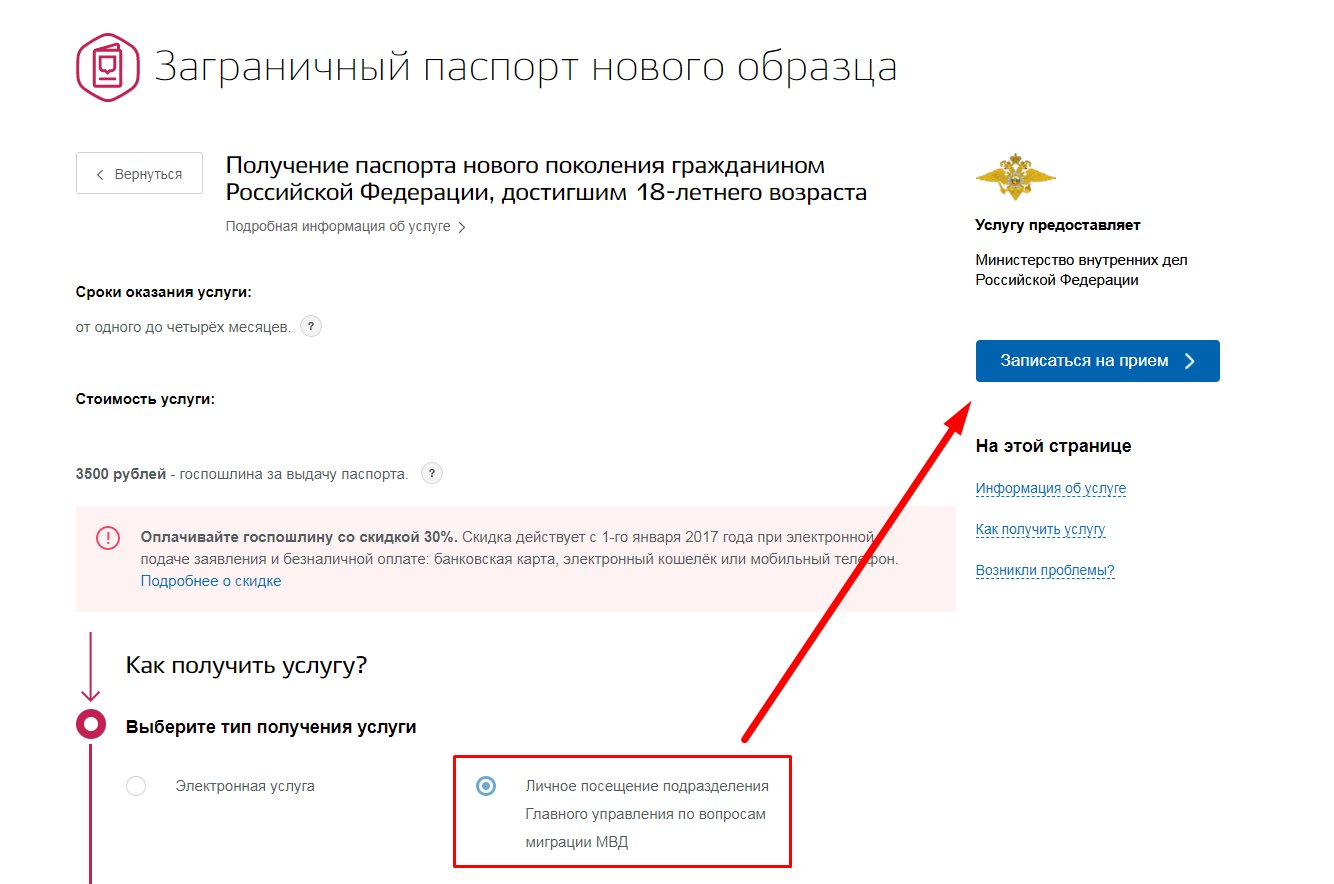Screen dimensions: 1334x884
Task: Click the help icon next to service term
Action: point(311,326)
